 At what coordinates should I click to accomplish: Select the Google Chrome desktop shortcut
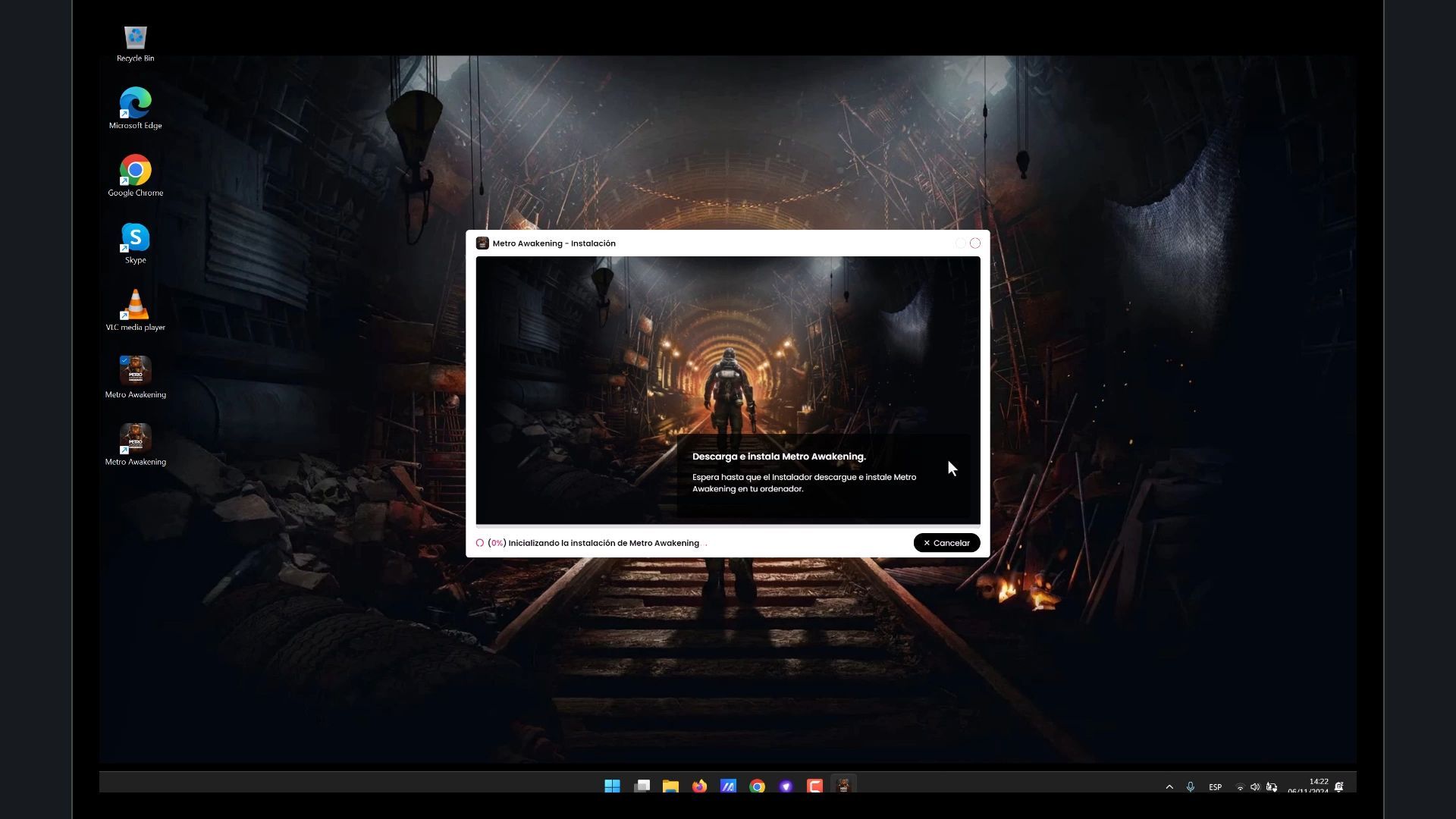[x=136, y=176]
